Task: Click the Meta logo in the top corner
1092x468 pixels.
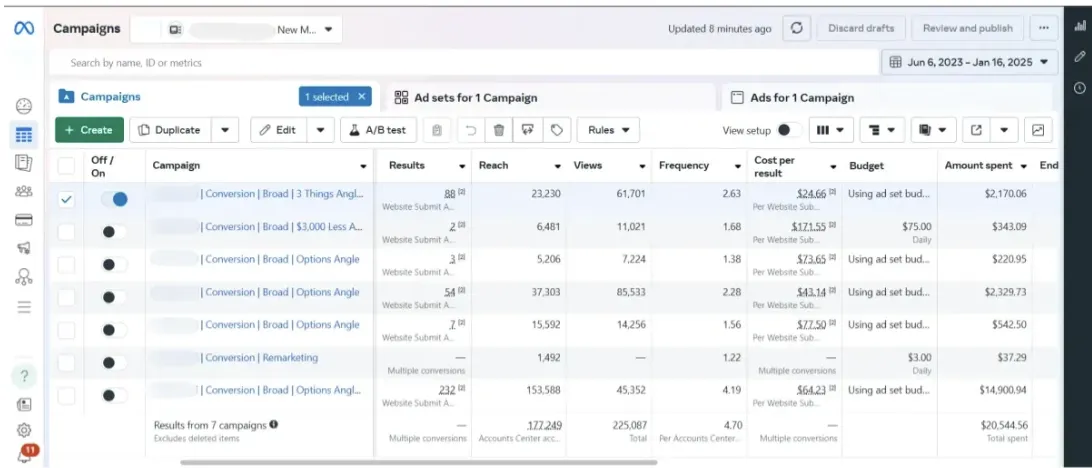Action: (x=24, y=29)
